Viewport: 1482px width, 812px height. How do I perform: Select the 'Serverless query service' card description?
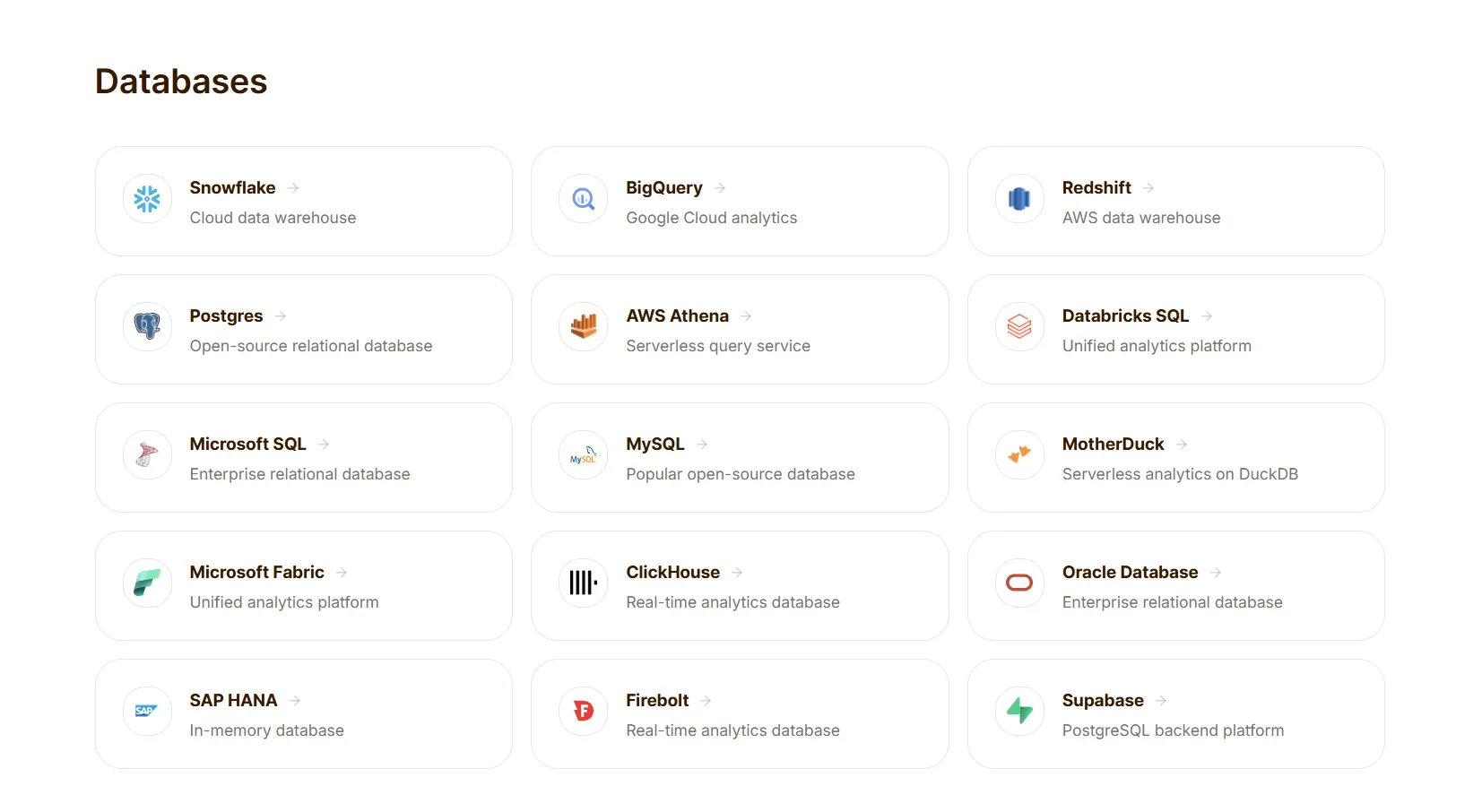(x=718, y=346)
